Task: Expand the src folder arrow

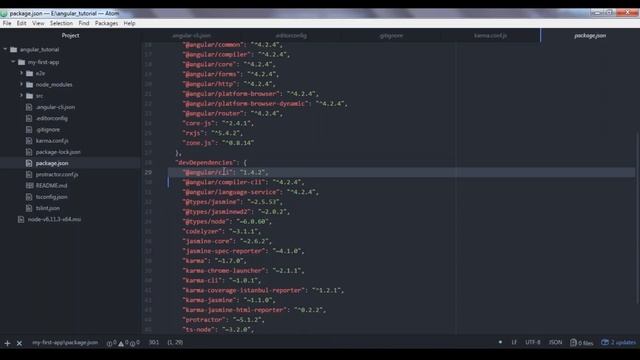Action: [x=21, y=96]
